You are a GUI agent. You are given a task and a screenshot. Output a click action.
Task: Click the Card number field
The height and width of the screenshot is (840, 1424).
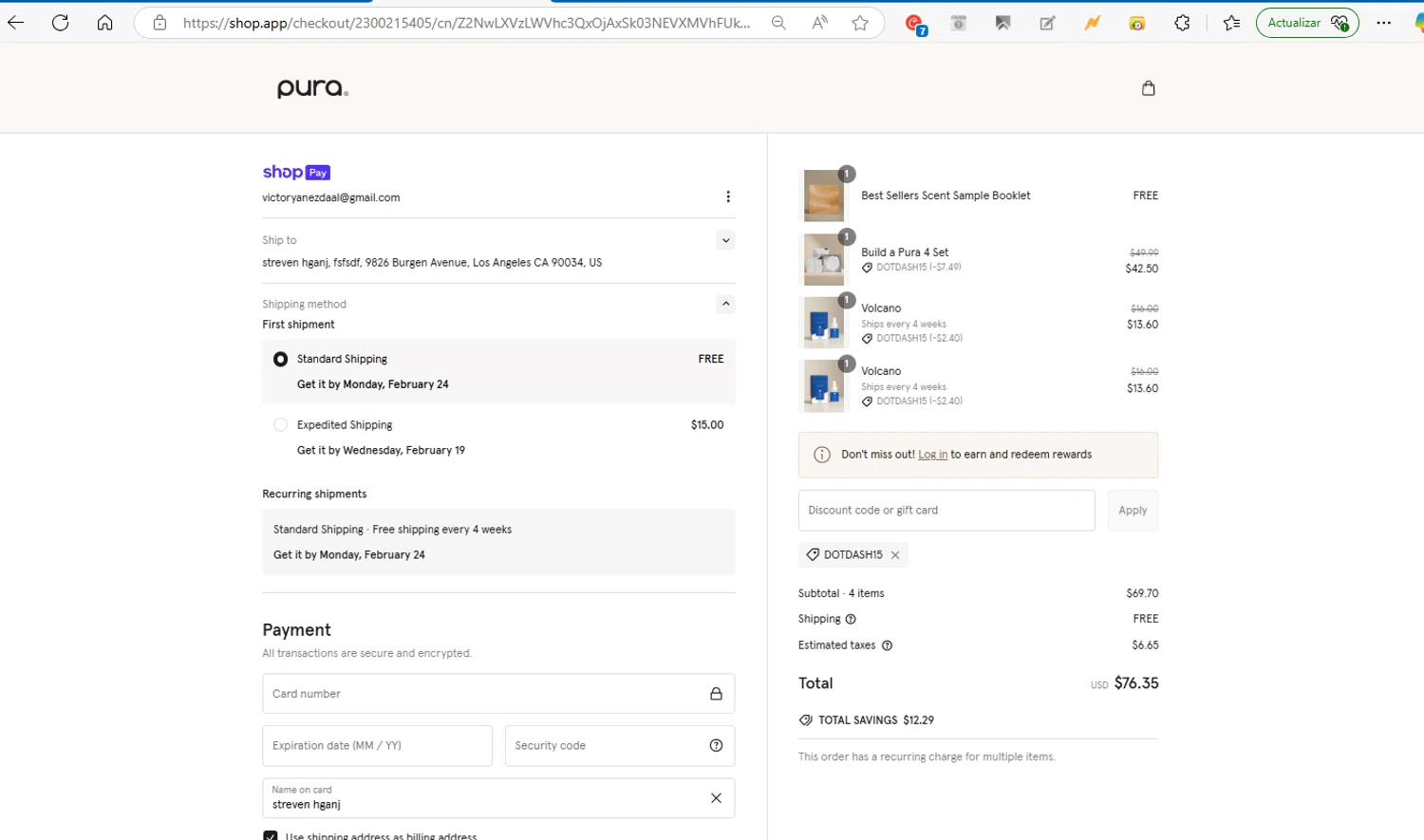(498, 694)
